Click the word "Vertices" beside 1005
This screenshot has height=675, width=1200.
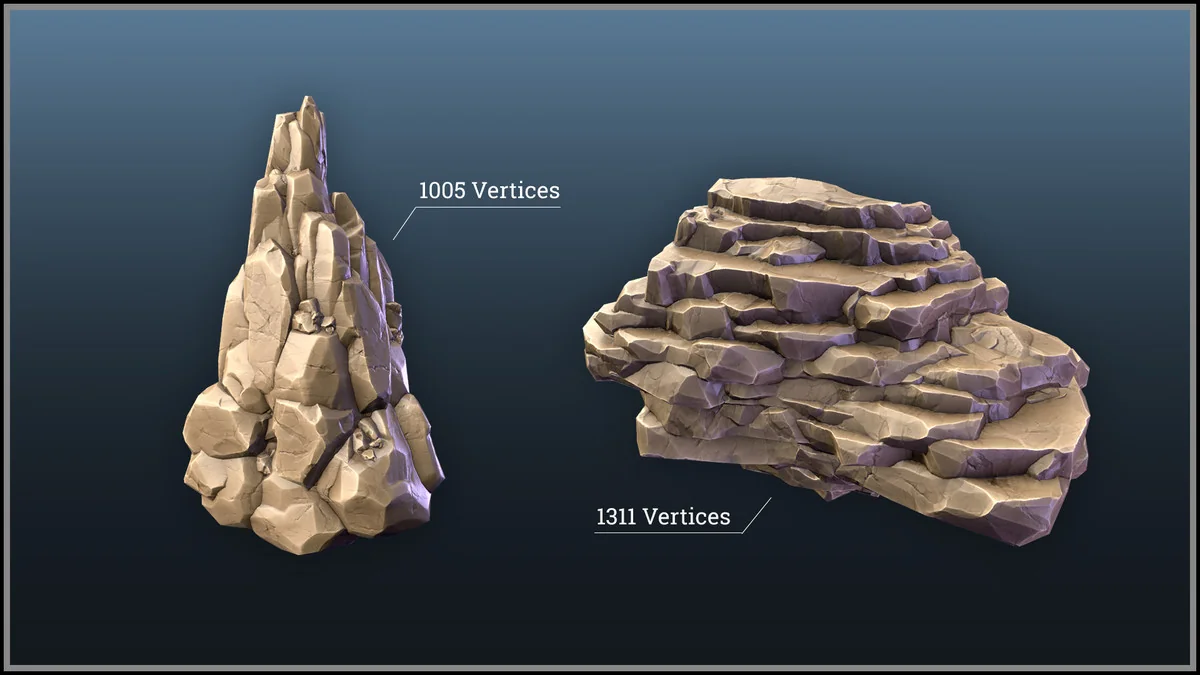point(514,190)
